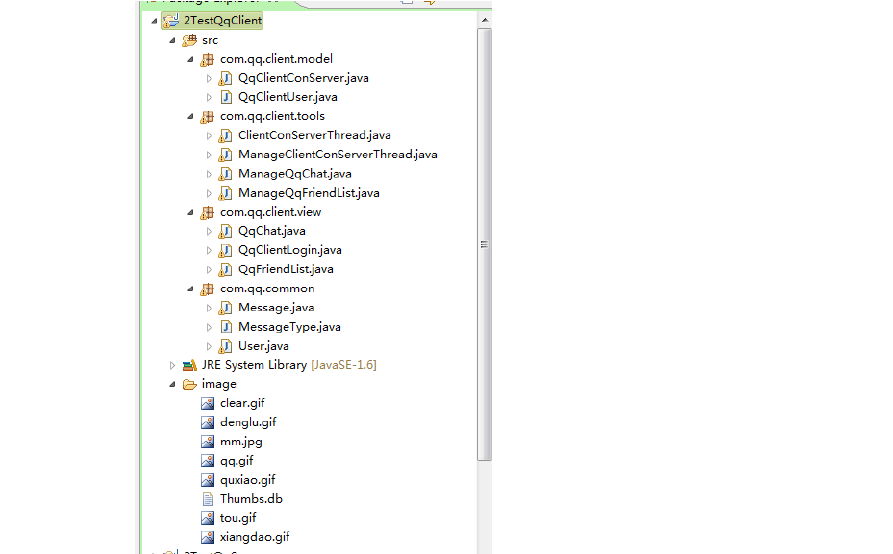Click the vertical scrollbar thumb

point(485,244)
